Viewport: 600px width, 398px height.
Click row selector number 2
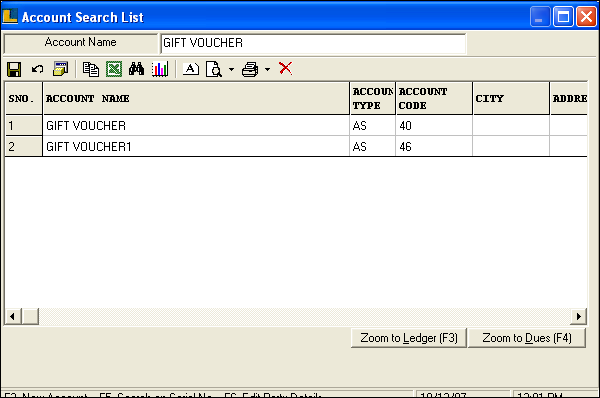tap(24, 147)
